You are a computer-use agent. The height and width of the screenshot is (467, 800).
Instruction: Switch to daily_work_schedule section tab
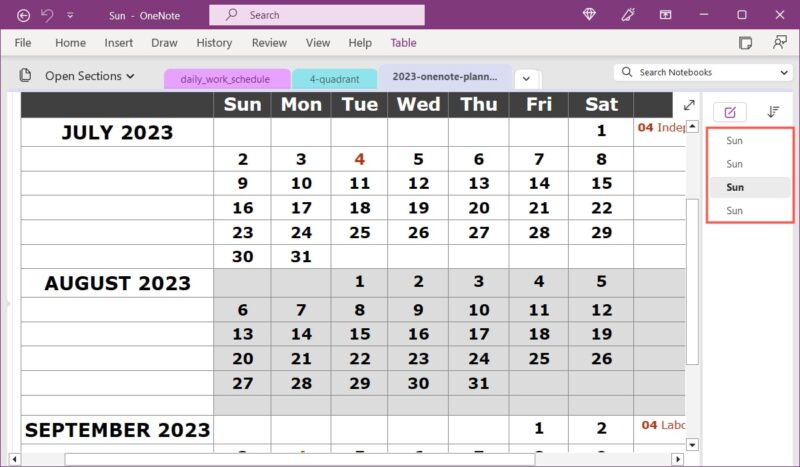227,79
